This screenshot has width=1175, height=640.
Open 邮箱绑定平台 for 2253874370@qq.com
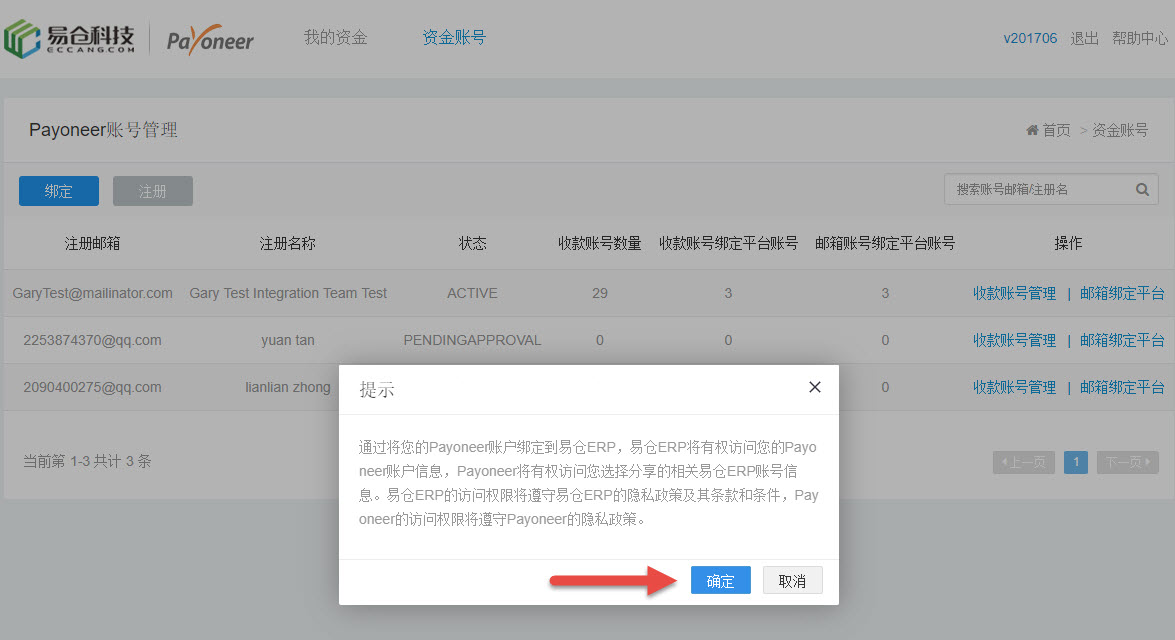pos(1122,340)
